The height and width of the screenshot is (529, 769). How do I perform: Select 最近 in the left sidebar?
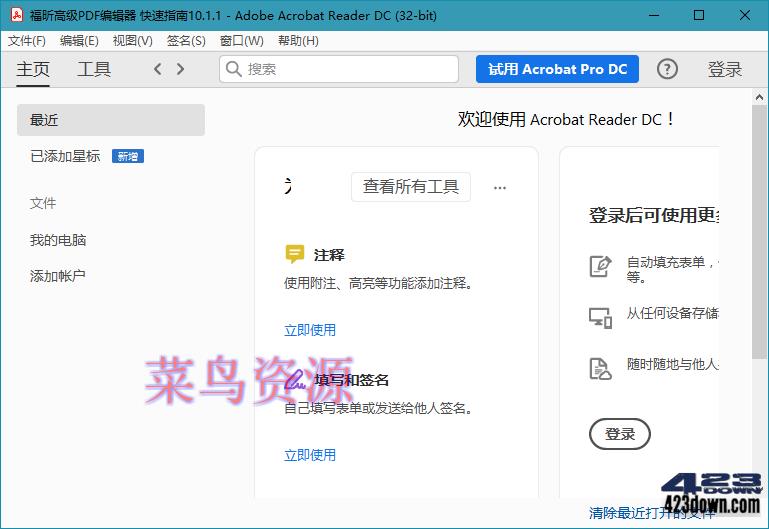(111, 120)
